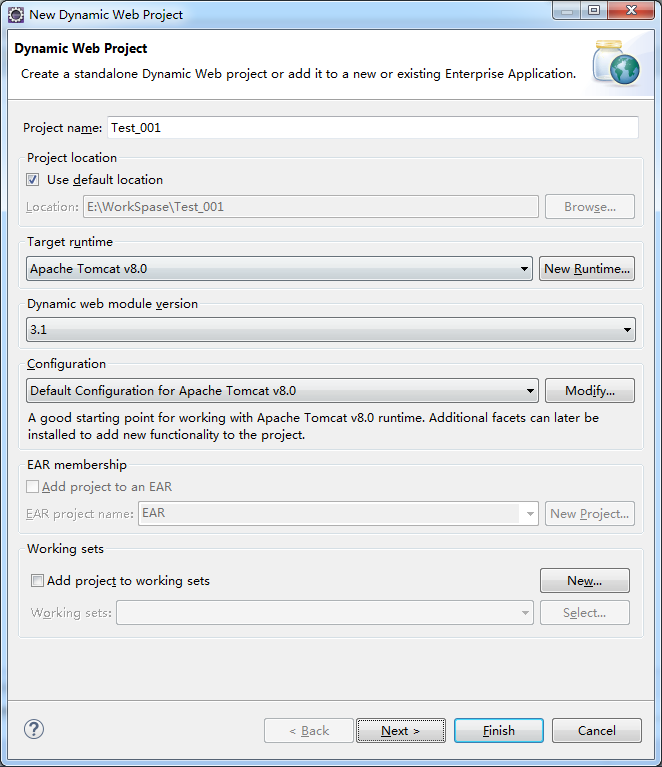Image resolution: width=662 pixels, height=767 pixels.
Task: Cancel the new project dialog
Action: [596, 730]
